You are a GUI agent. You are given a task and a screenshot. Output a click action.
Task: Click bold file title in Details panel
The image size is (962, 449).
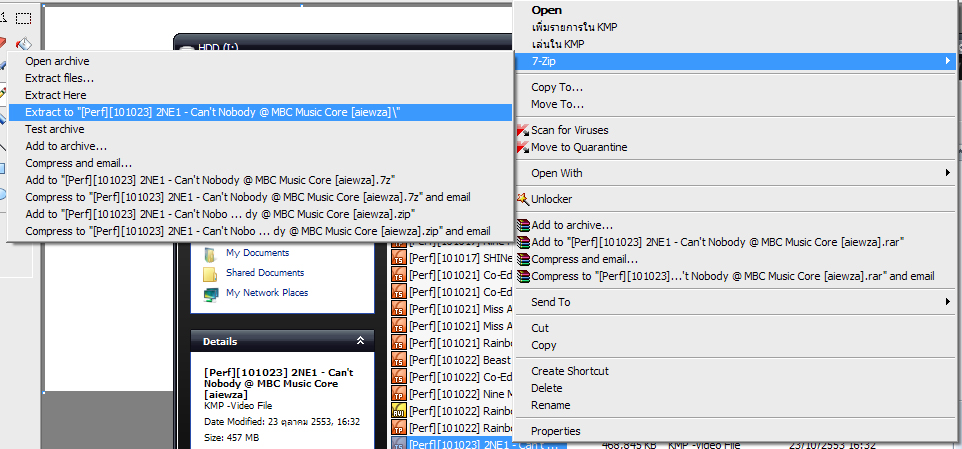[x=279, y=383]
